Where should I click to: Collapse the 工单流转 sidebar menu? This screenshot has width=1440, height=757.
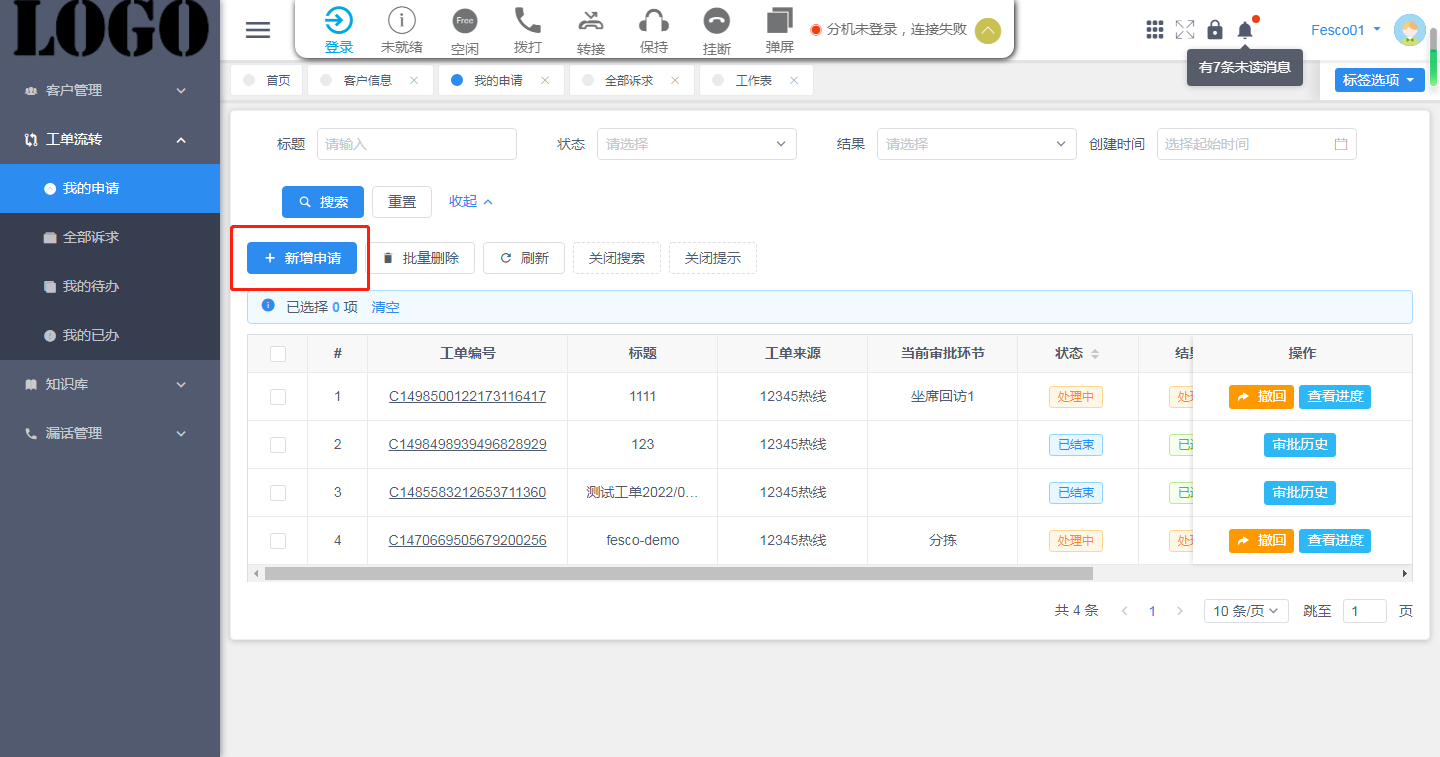[x=110, y=139]
